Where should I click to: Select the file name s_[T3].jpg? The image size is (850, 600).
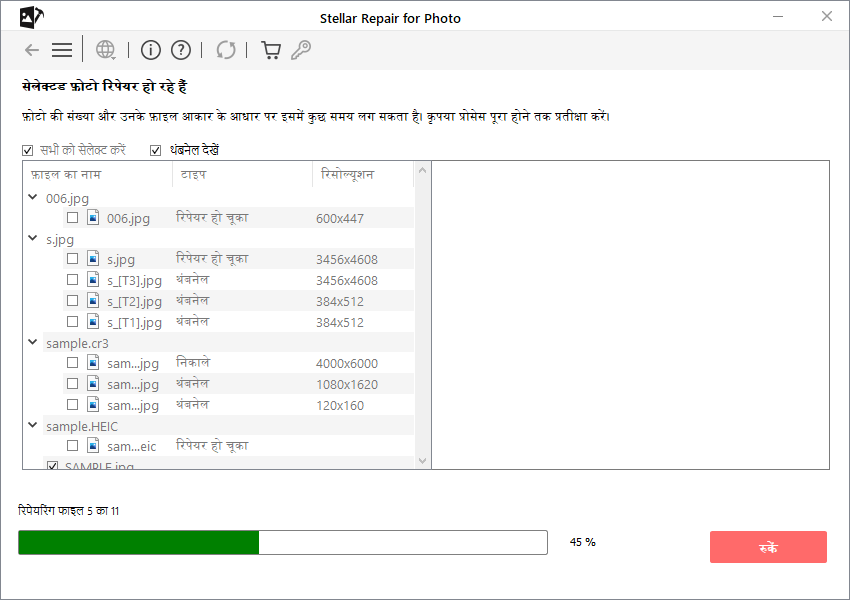tap(134, 281)
